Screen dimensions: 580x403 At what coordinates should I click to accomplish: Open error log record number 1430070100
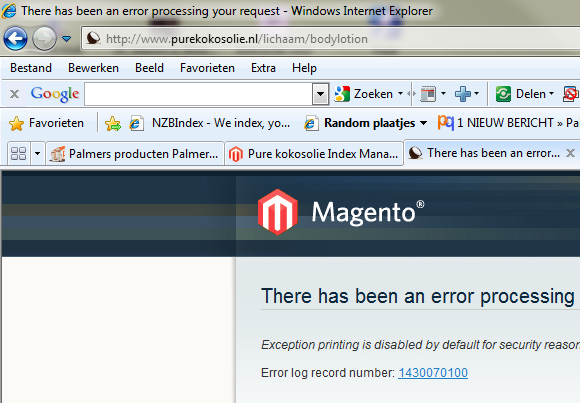(433, 373)
